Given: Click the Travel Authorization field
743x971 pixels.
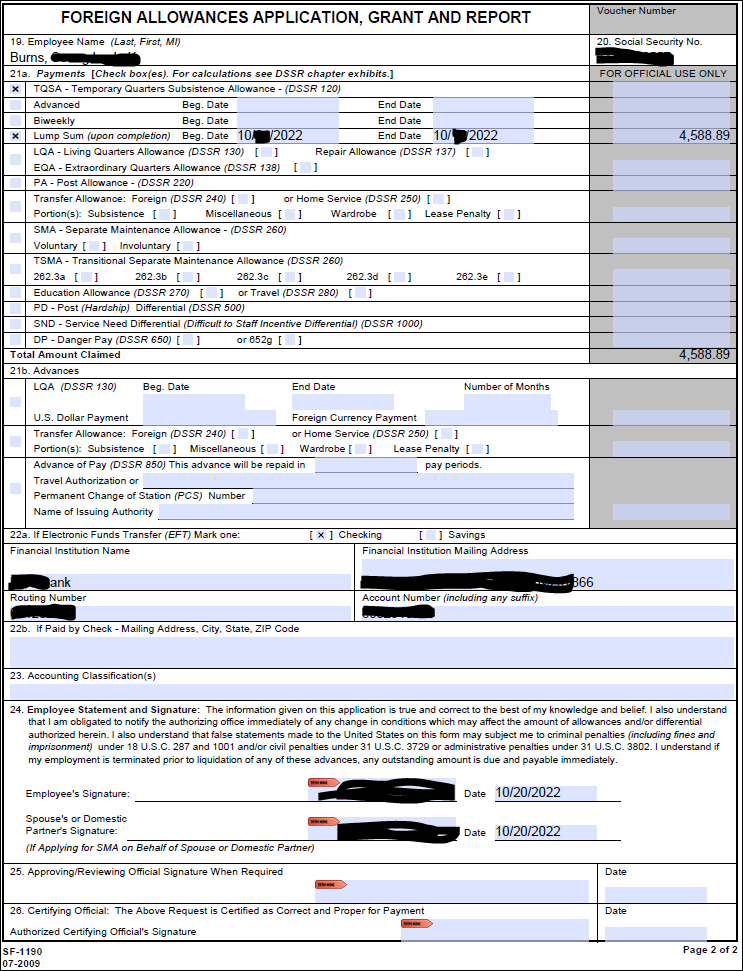Looking at the screenshot, I should pyautogui.click(x=358, y=481).
